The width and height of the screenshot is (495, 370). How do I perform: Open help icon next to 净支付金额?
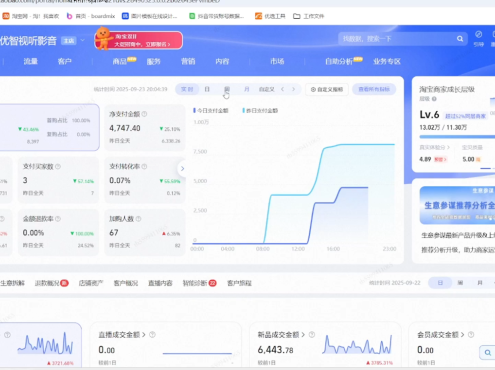[x=144, y=114]
